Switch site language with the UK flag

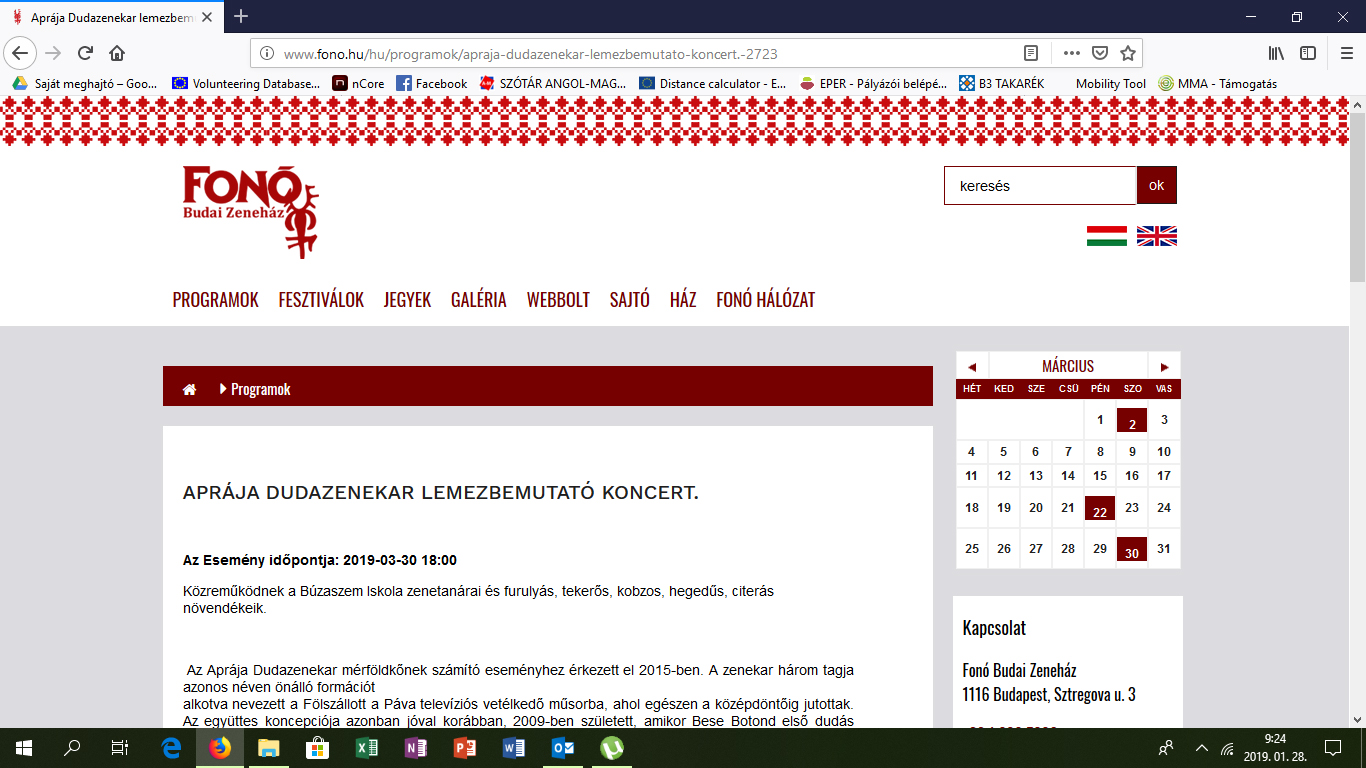1156,236
